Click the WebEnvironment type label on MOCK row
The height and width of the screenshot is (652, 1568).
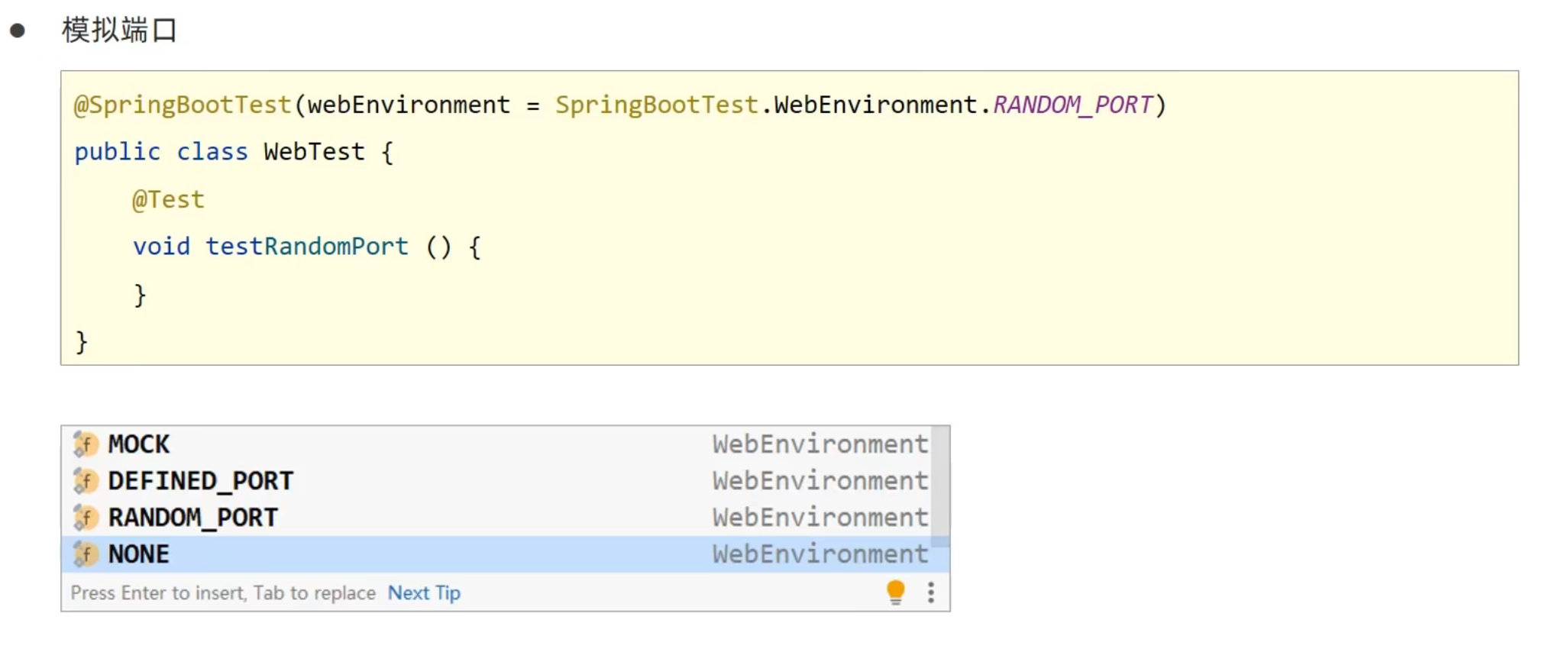pyautogui.click(x=820, y=444)
